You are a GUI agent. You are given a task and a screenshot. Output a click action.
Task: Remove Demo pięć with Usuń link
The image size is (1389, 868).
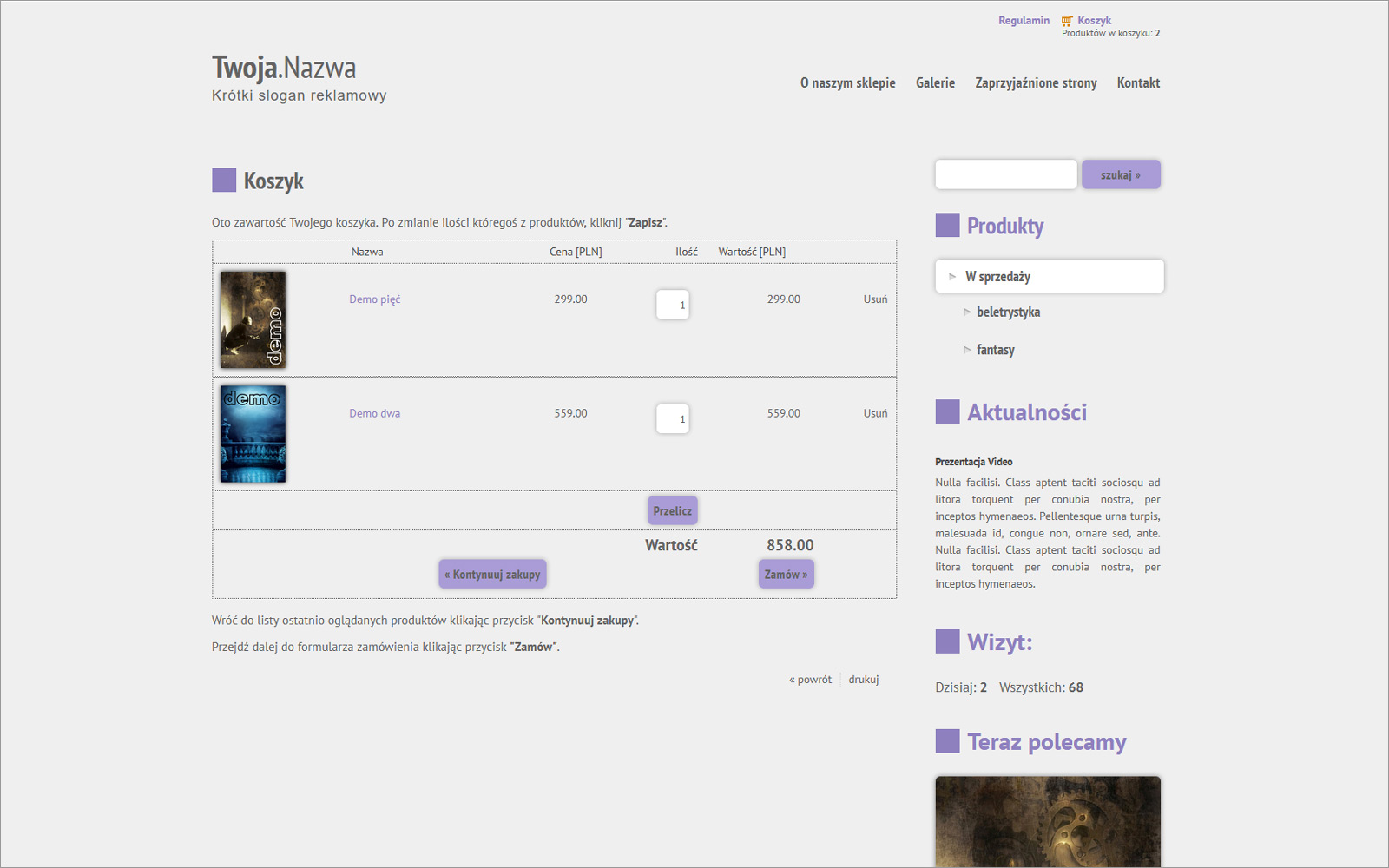click(x=875, y=299)
